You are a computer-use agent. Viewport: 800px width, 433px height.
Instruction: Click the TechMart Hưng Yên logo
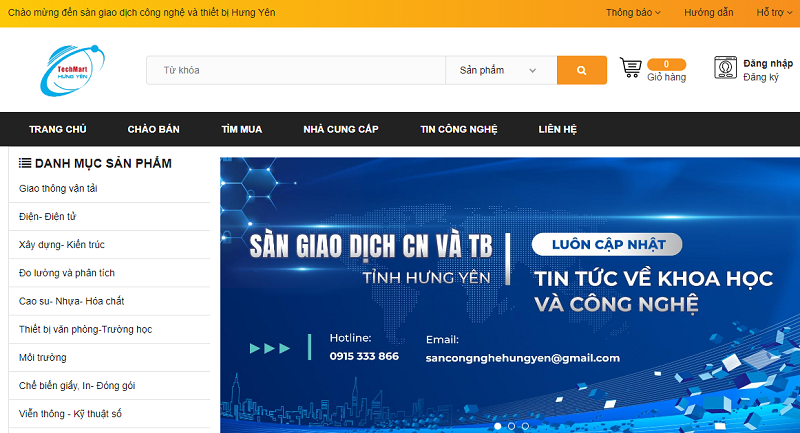[72, 70]
